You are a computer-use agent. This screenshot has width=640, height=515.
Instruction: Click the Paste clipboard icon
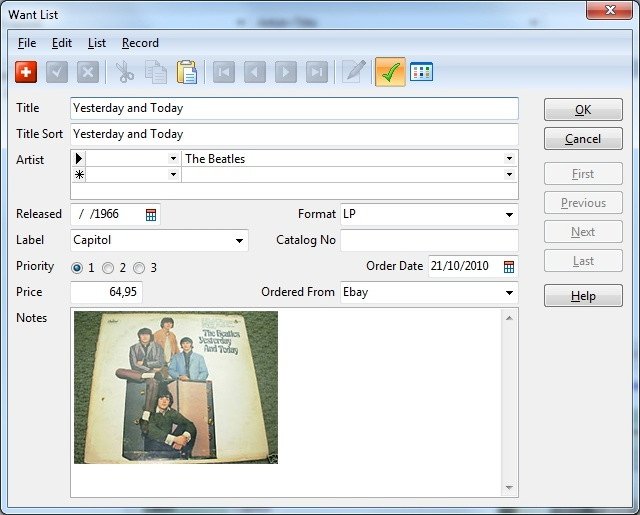coord(187,72)
